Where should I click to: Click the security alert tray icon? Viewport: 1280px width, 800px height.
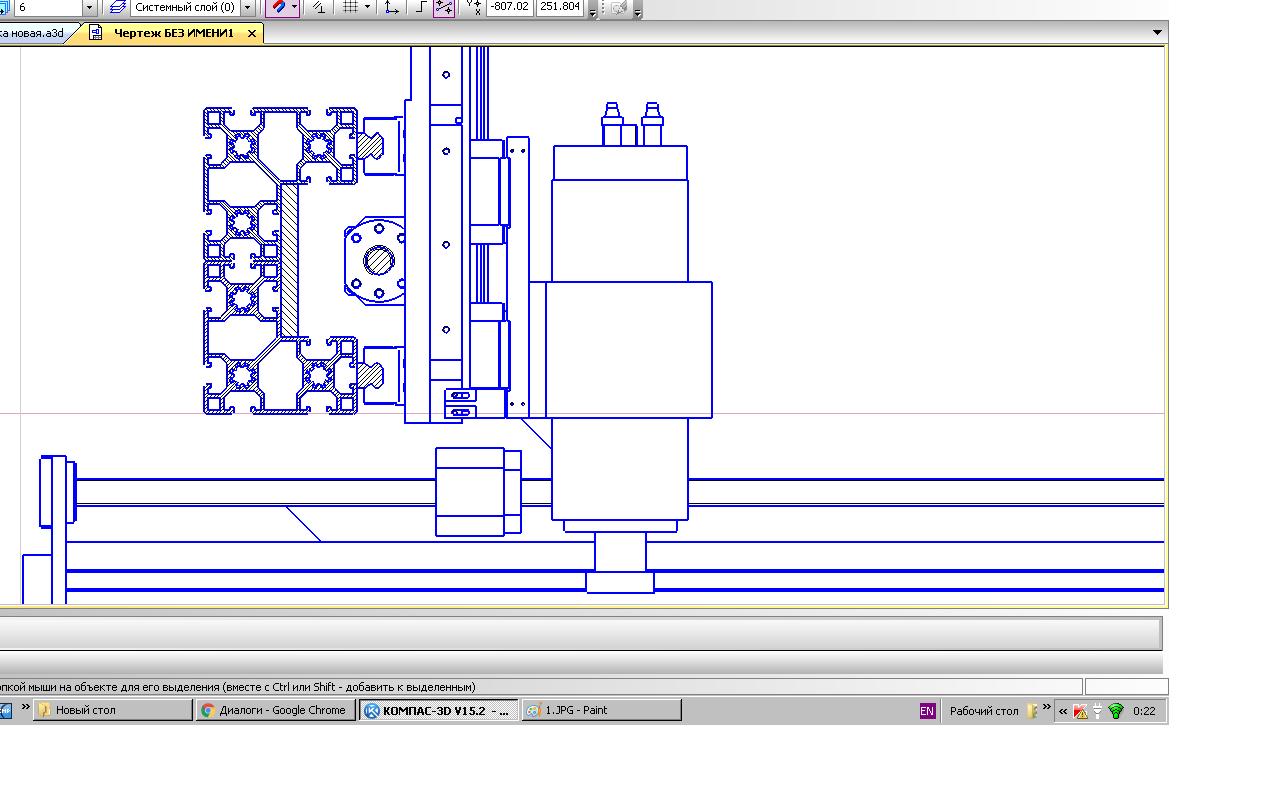coord(1080,711)
